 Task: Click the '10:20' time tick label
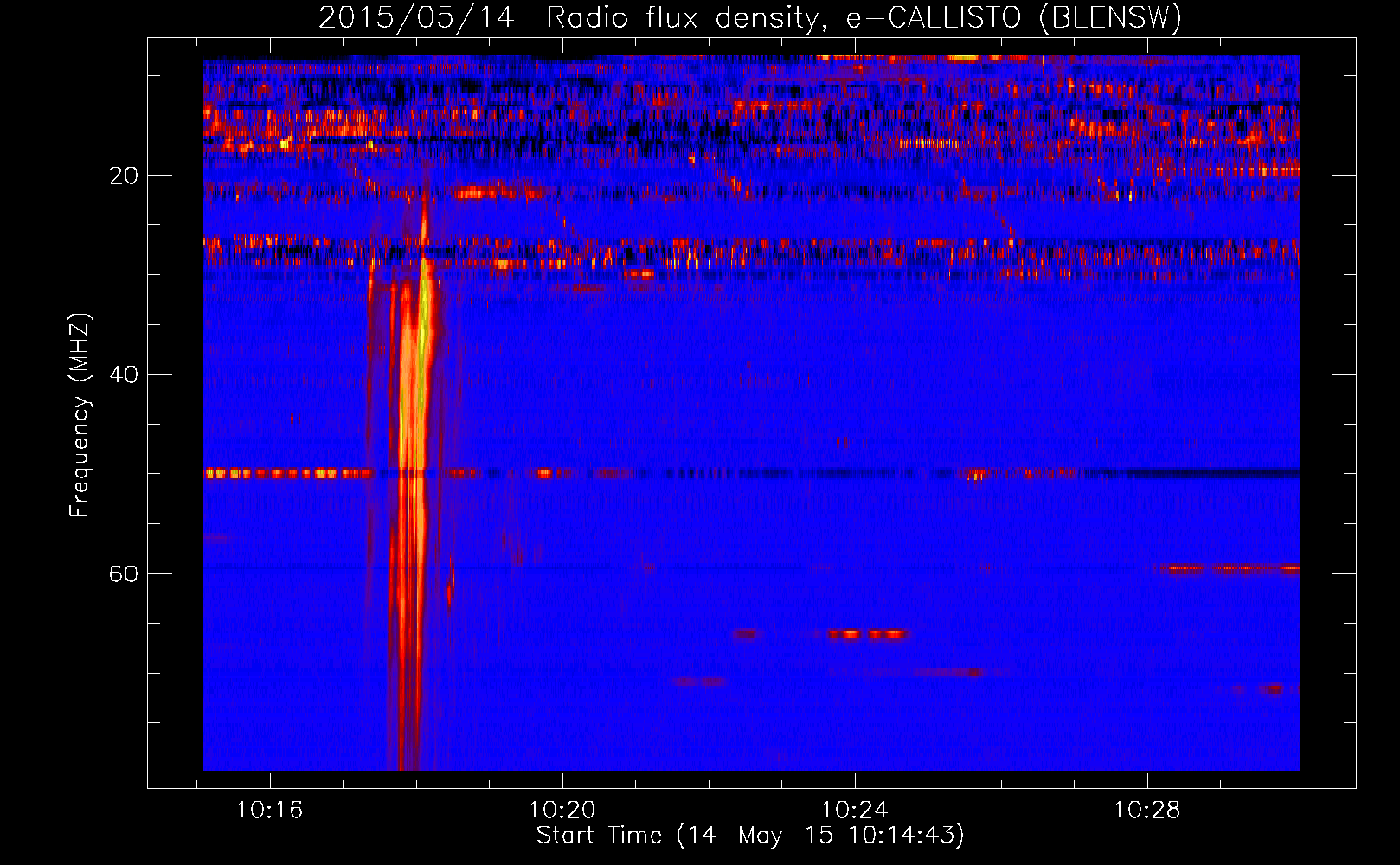[562, 811]
